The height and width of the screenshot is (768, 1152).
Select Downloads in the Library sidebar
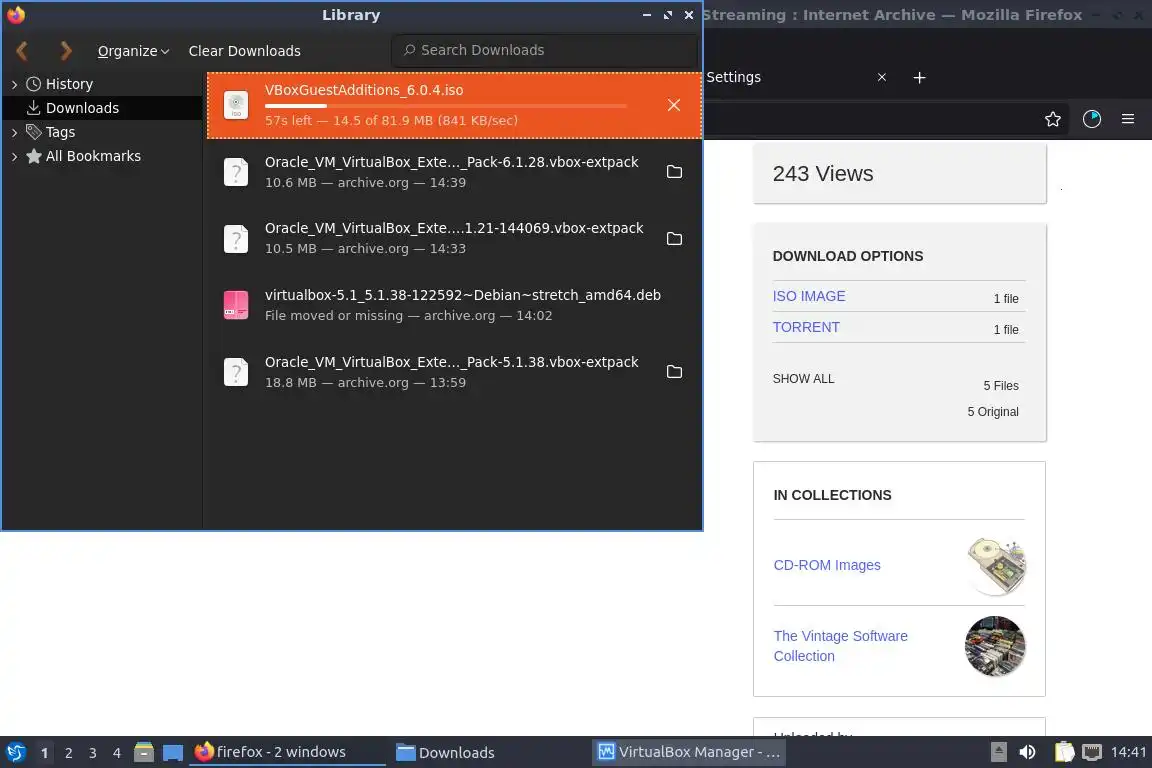coord(82,108)
